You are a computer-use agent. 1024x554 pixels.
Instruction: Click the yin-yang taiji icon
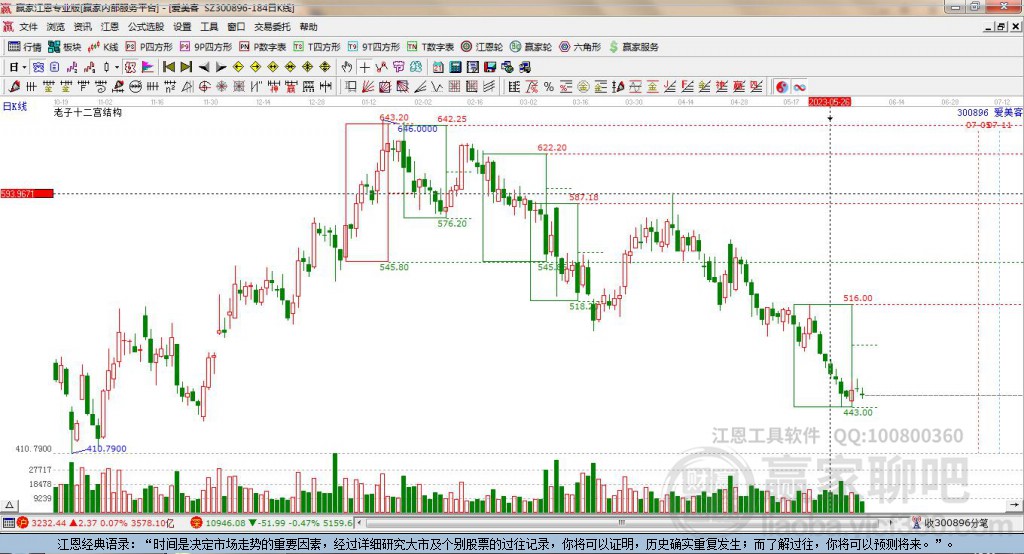coord(782,86)
